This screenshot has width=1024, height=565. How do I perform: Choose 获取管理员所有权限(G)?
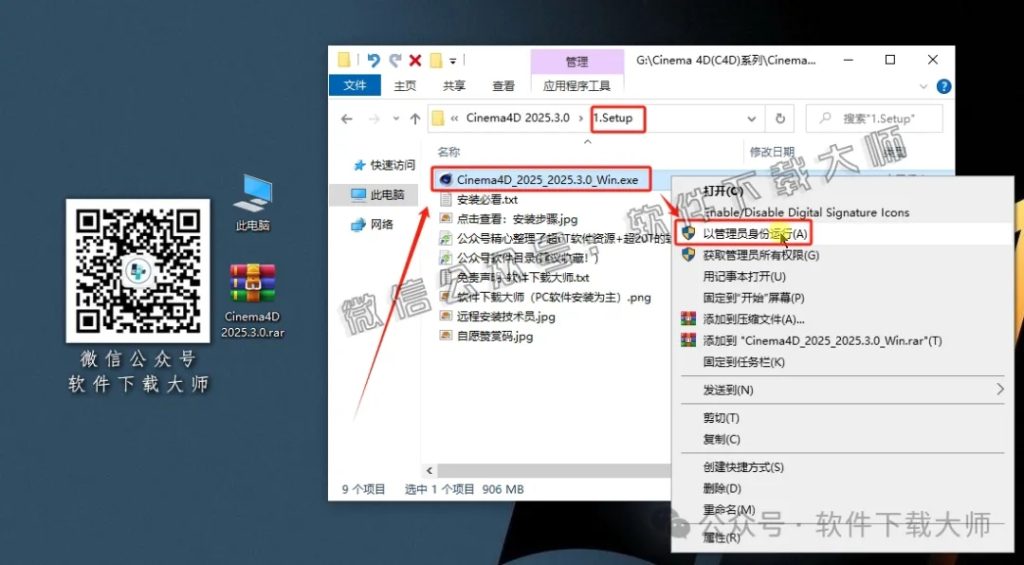click(842, 255)
